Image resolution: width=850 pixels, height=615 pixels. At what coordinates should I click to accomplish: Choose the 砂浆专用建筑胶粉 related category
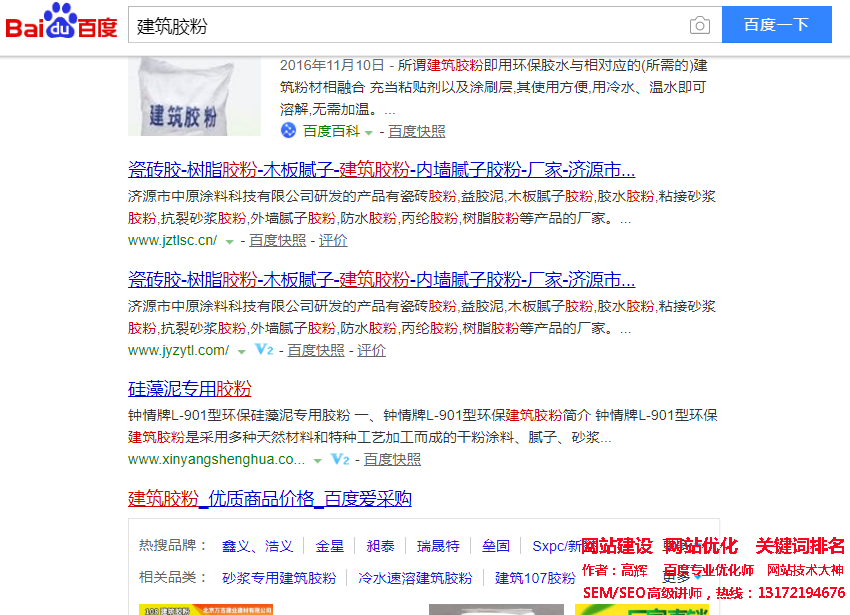tap(279, 578)
